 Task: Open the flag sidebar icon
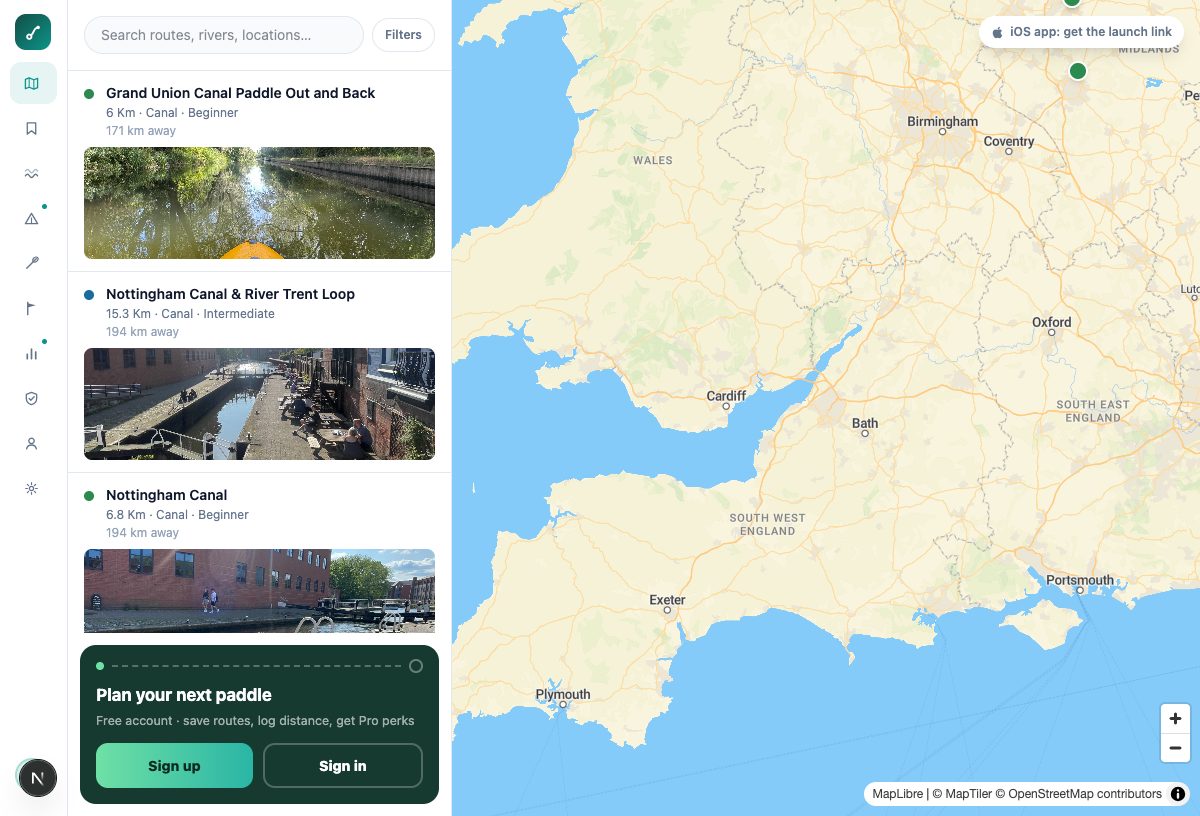tap(33, 308)
